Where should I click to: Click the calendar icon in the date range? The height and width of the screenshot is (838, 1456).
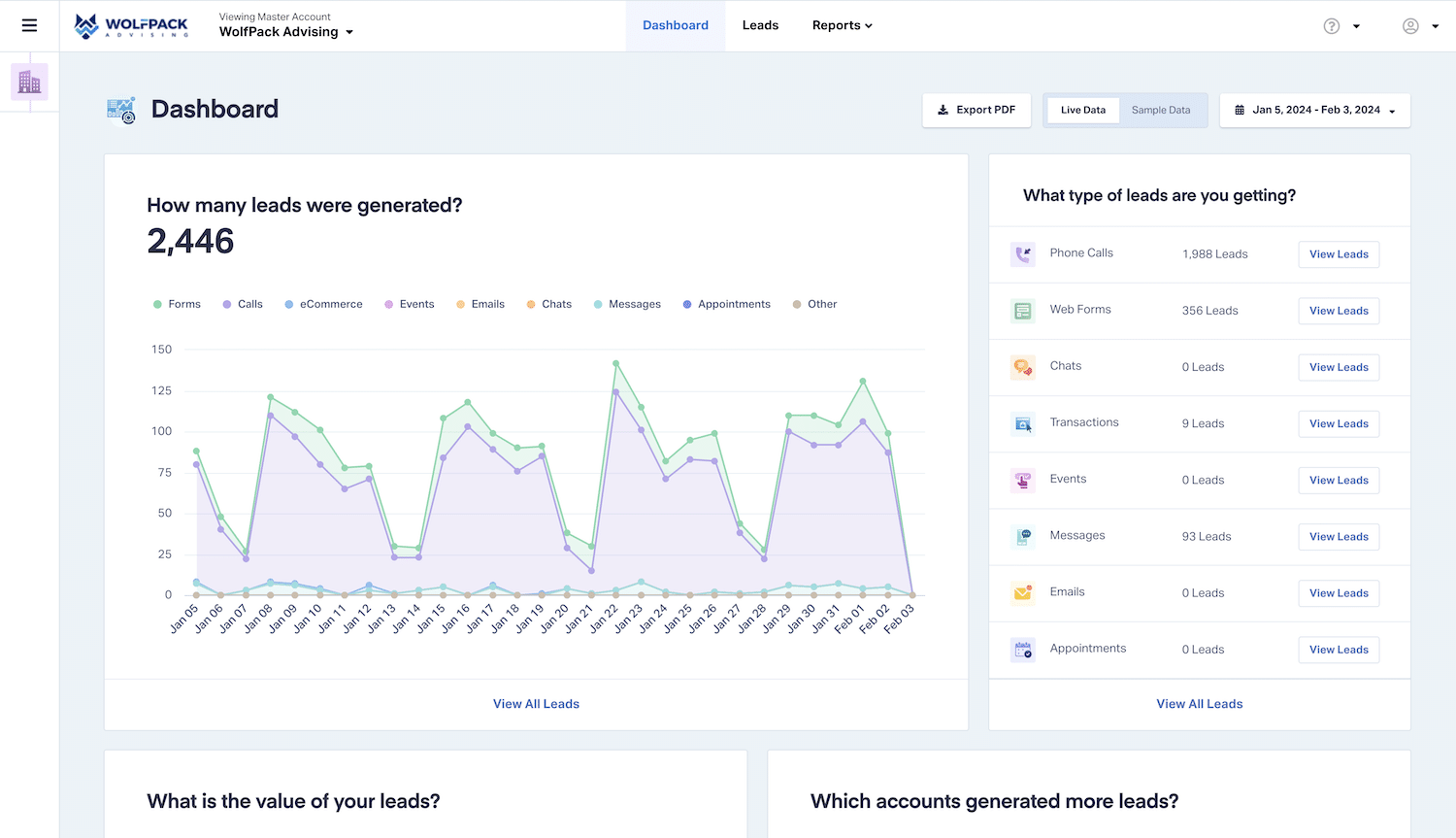1240,111
